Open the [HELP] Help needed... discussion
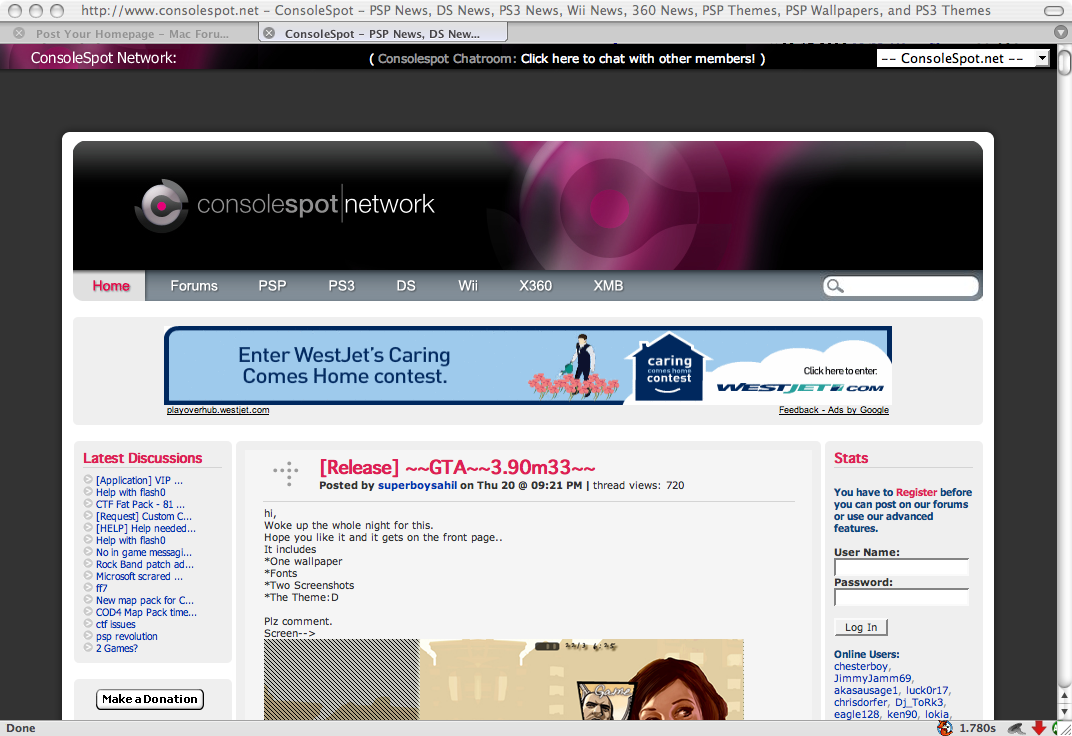The height and width of the screenshot is (736, 1072). pyautogui.click(x=146, y=528)
